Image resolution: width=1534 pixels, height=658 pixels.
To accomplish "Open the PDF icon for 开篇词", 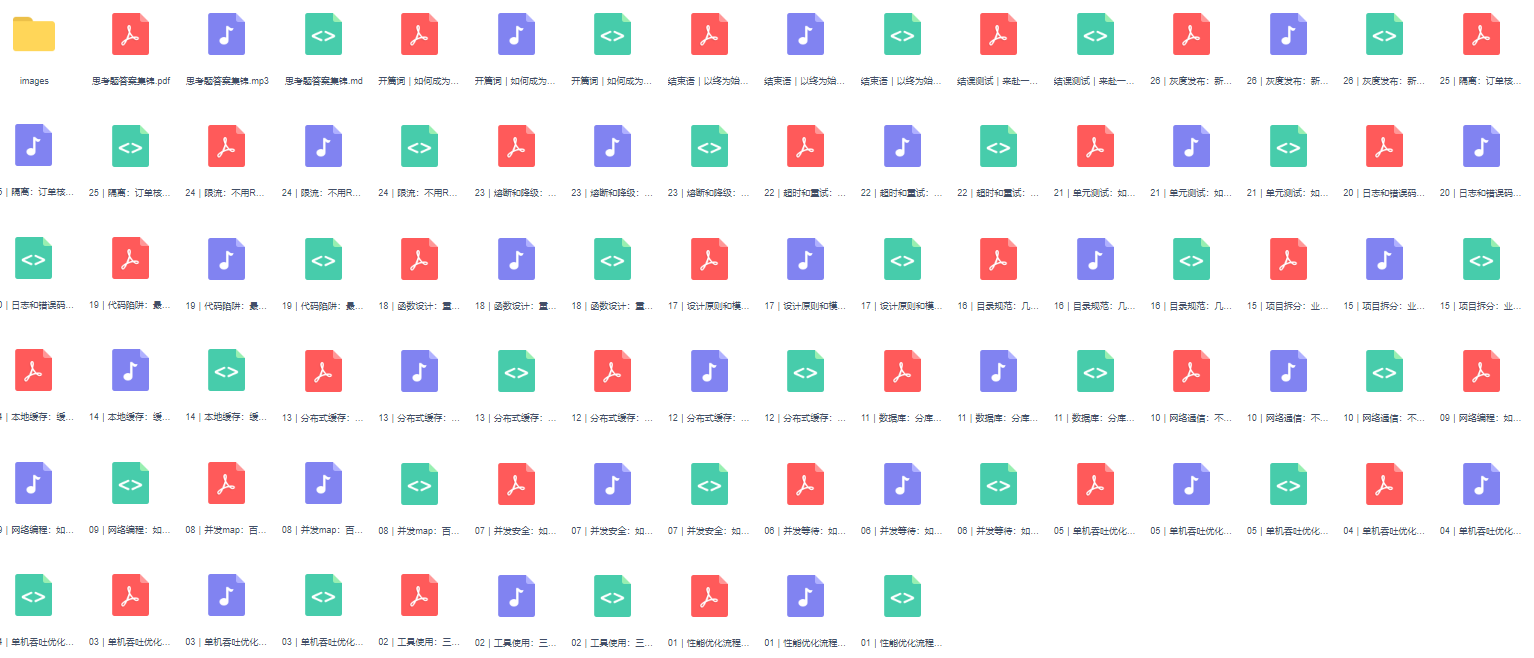I will pos(420,35).
